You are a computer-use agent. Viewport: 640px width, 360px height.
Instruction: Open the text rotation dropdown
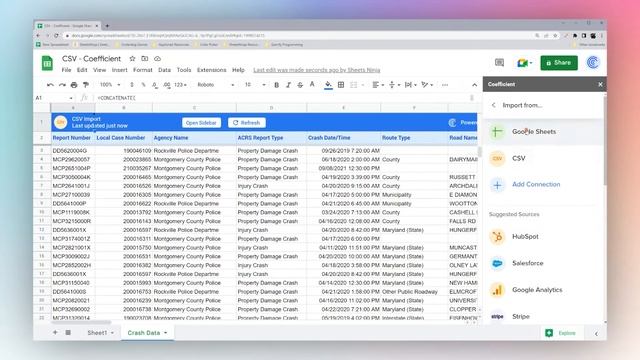click(x=427, y=85)
